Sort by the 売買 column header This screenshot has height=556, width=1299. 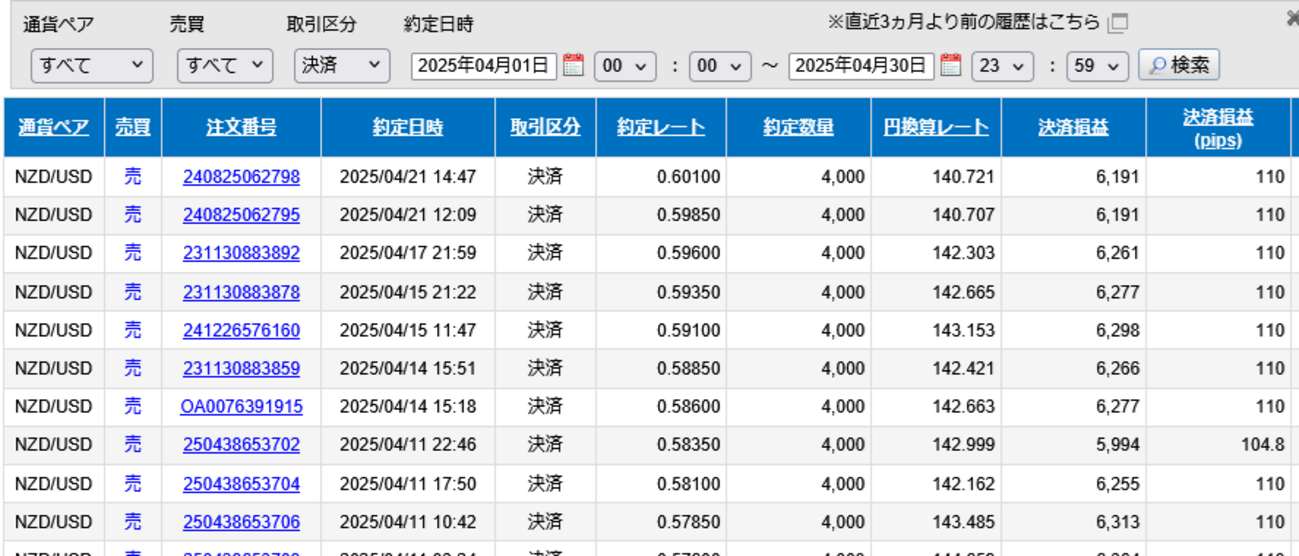(x=133, y=128)
